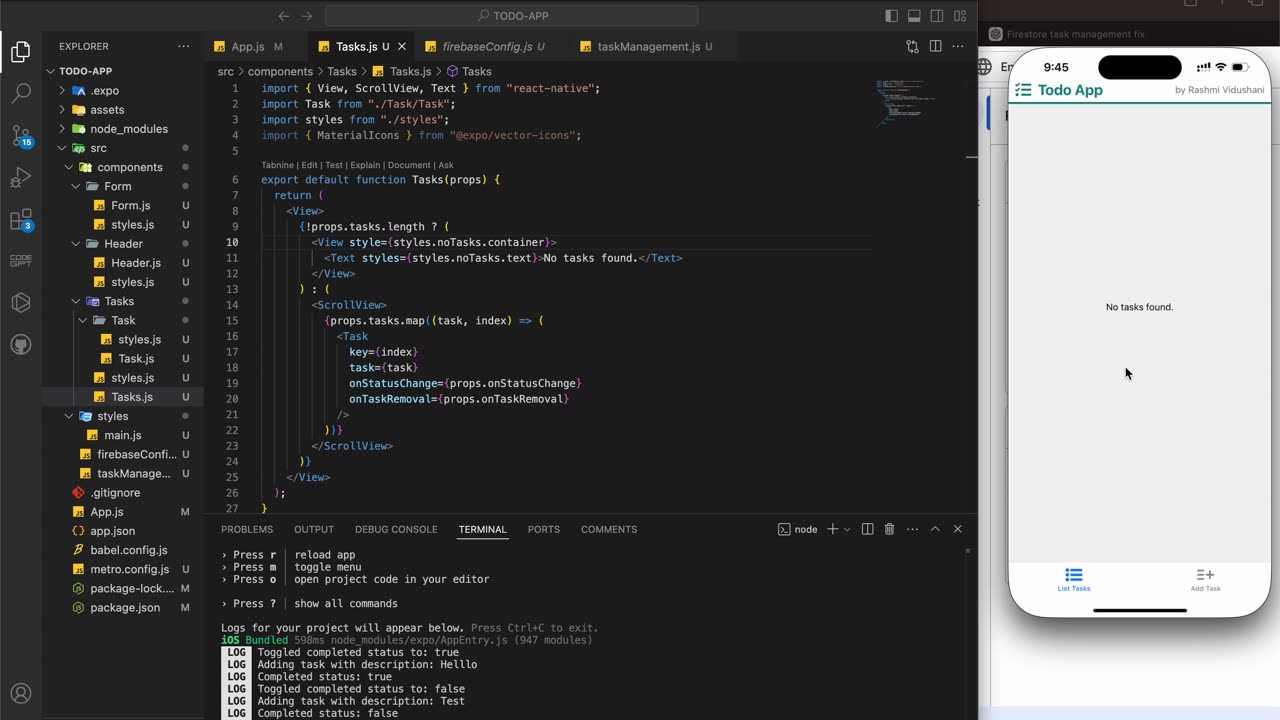Open the Extensions view in activity bar
This screenshot has height=720, width=1280.
[21, 220]
